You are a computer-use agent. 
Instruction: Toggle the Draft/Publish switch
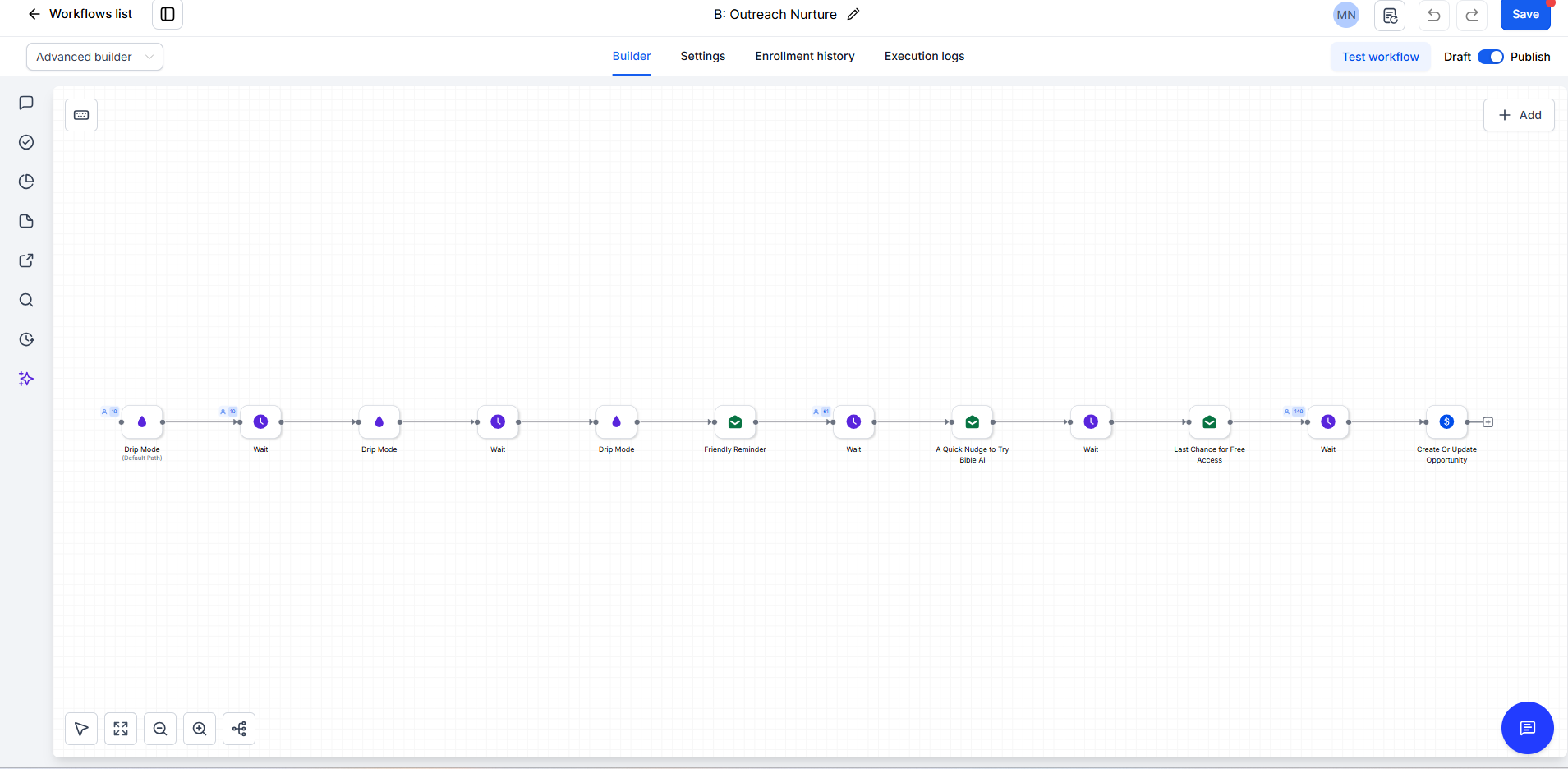(1490, 57)
